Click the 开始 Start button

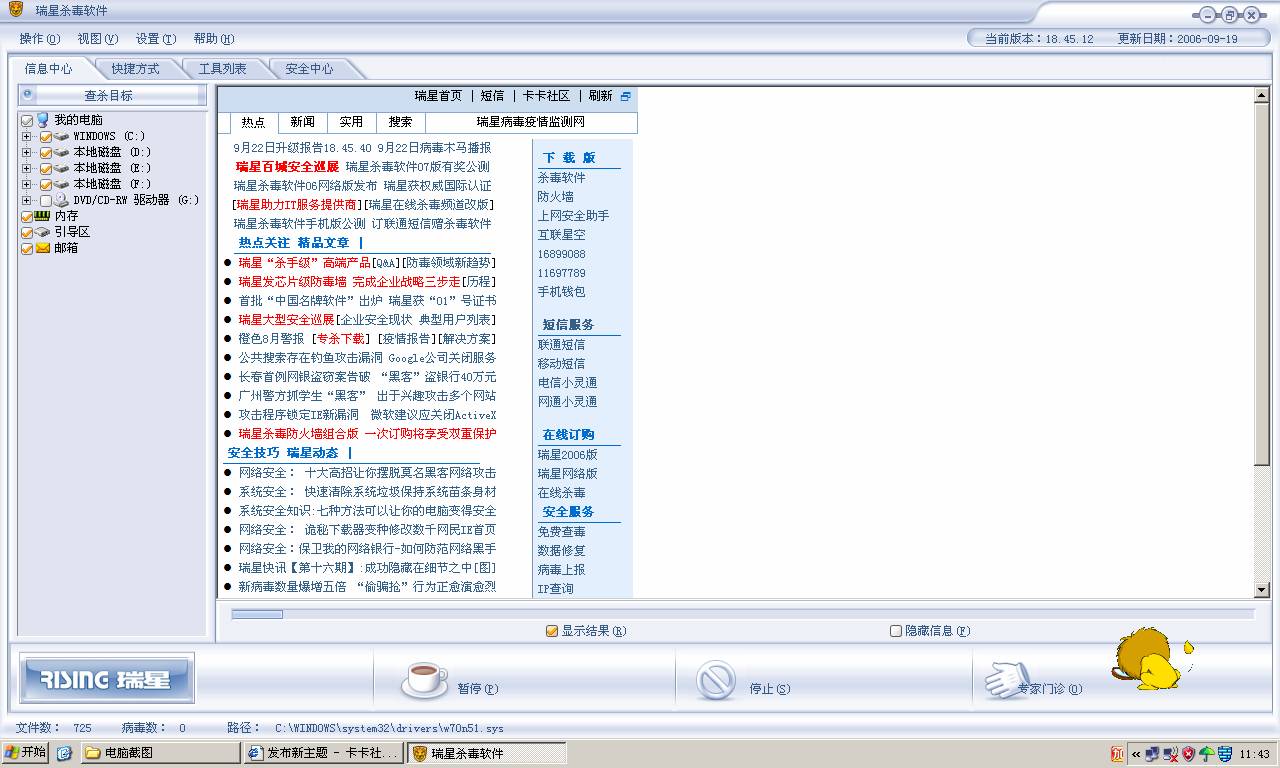(x=26, y=753)
